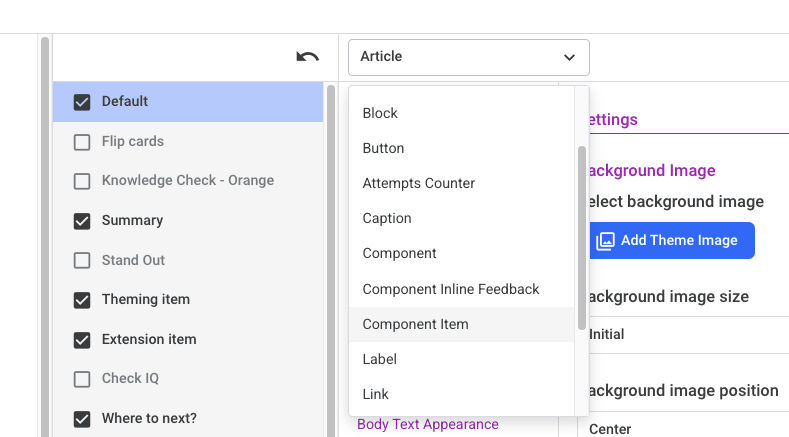Click the Where to next? row label
Screen dimensions: 789x437
(149, 418)
